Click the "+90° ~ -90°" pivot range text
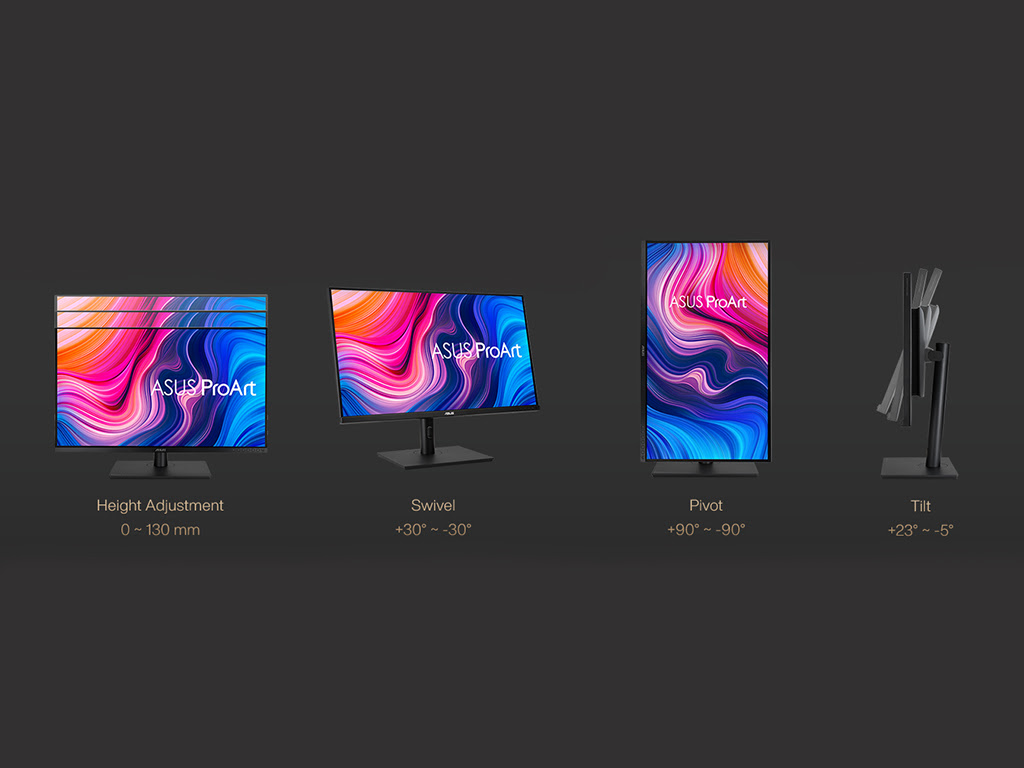The image size is (1024, 768). pyautogui.click(x=706, y=530)
